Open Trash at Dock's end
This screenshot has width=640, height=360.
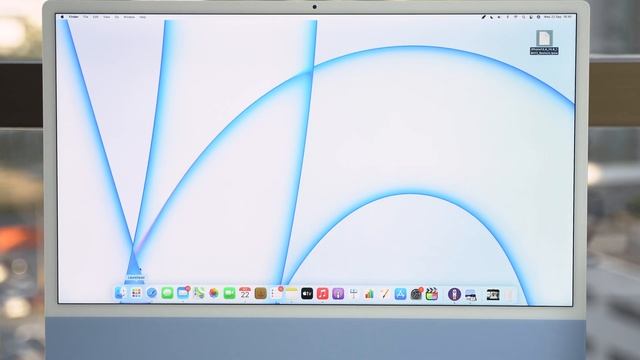pos(509,295)
